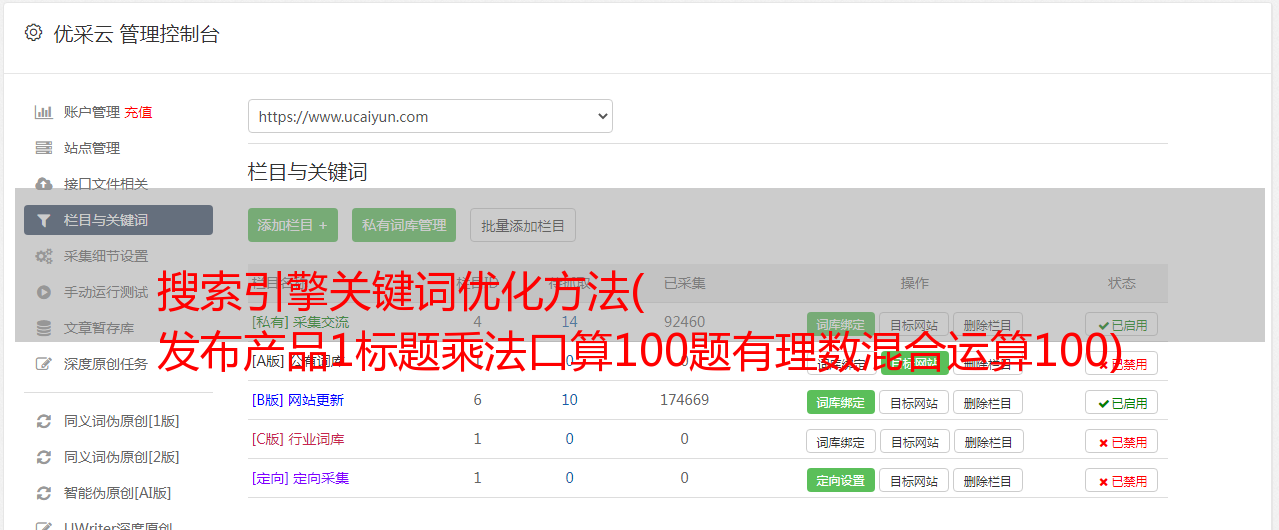Click 批量添加栏目 button
This screenshot has height=530, width=1279.
(x=523, y=225)
